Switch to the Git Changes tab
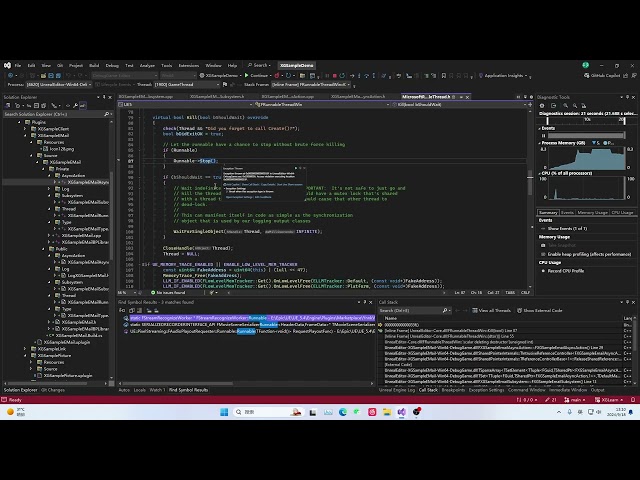This screenshot has width=640, height=480. 53,390
